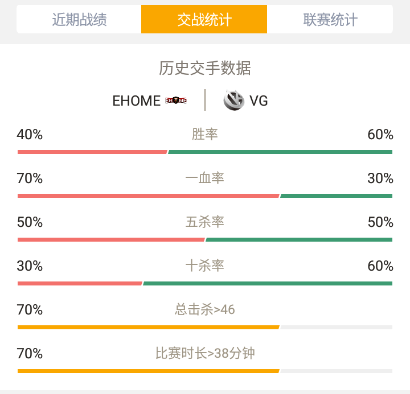Click the 历史交手数据 heading

(x=205, y=68)
